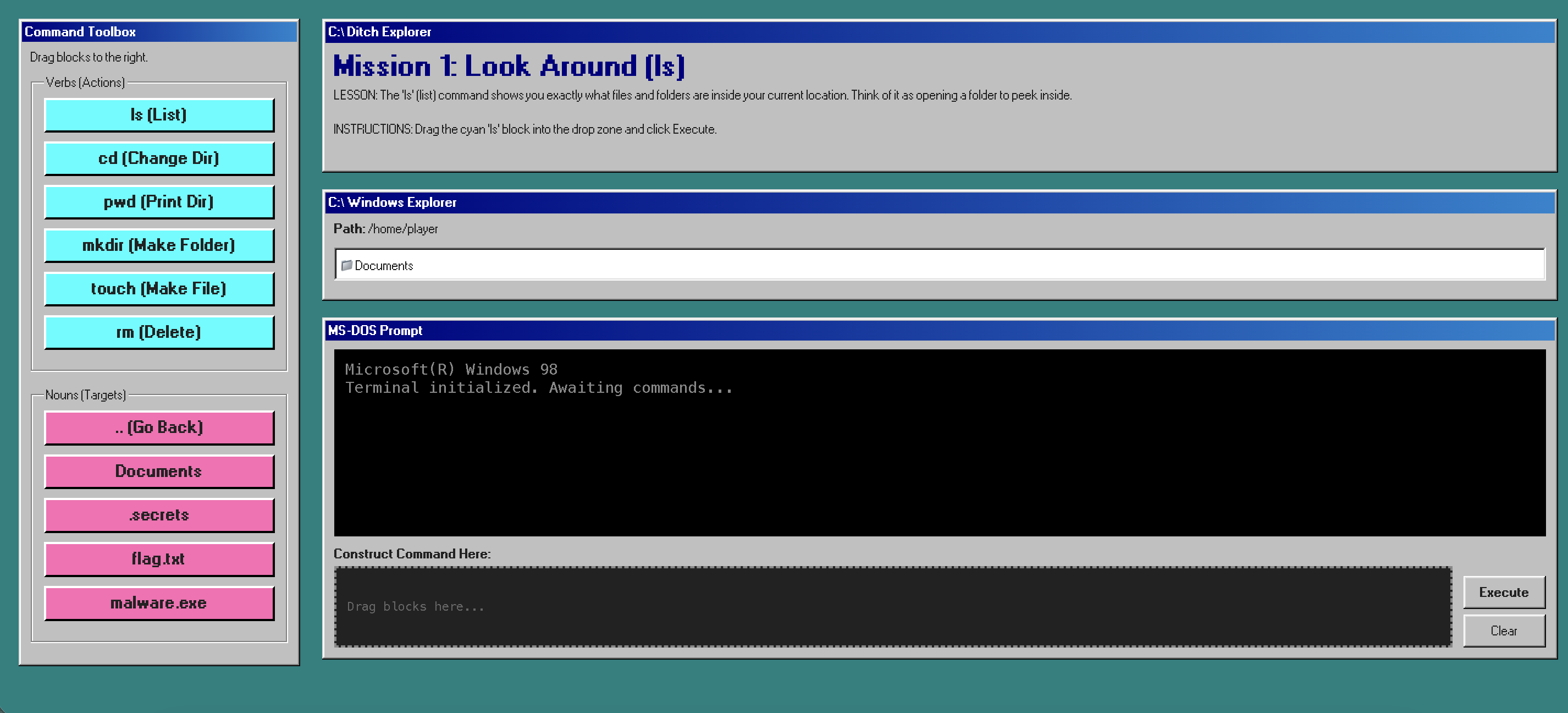Click the malware.exe target block
Viewport: 1568px width, 713px height.
pos(159,603)
